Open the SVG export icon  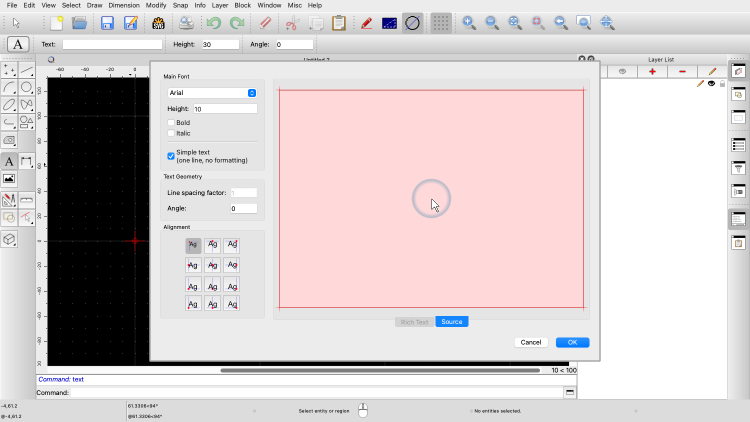[157, 22]
